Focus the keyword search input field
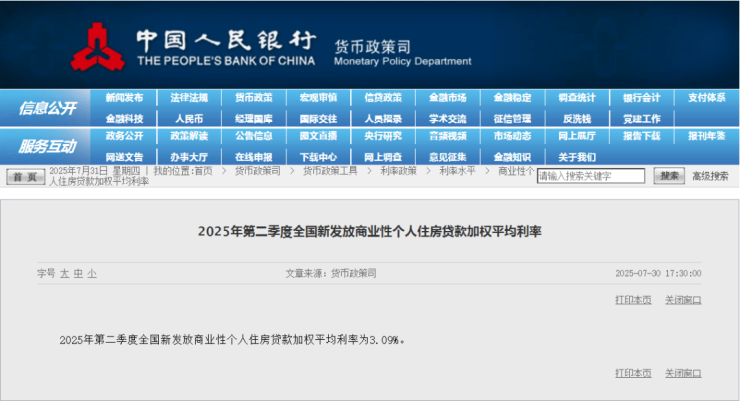 pos(591,176)
